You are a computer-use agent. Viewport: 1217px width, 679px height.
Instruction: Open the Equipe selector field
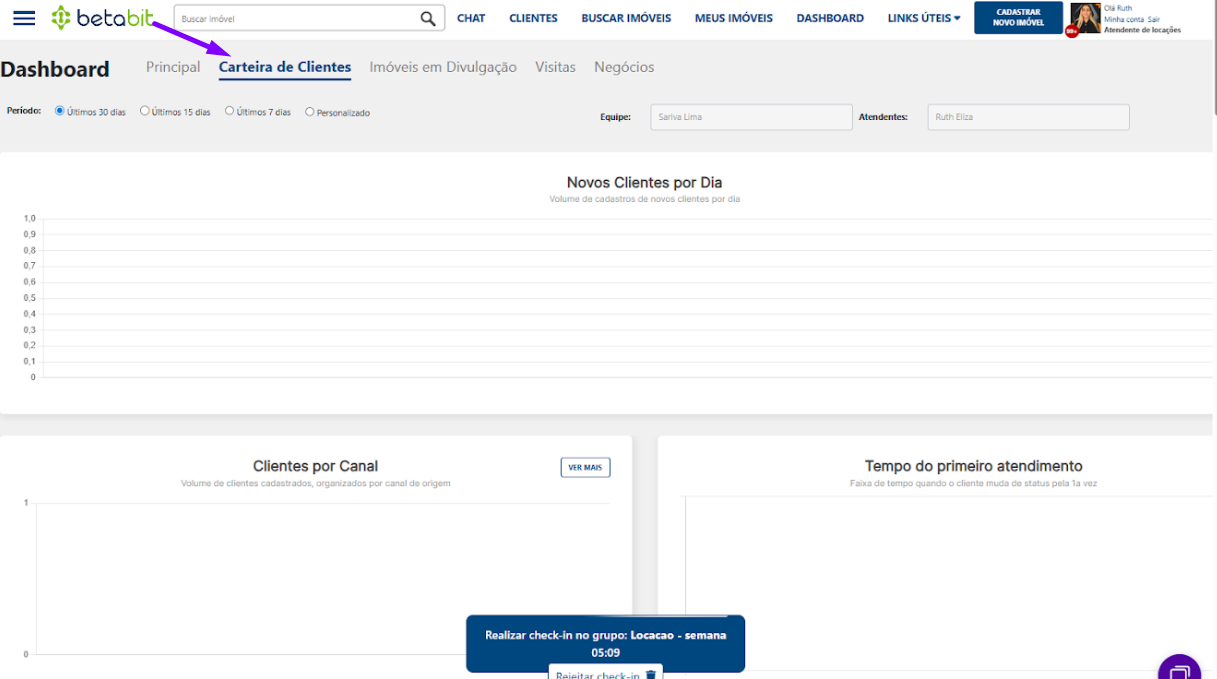(751, 117)
